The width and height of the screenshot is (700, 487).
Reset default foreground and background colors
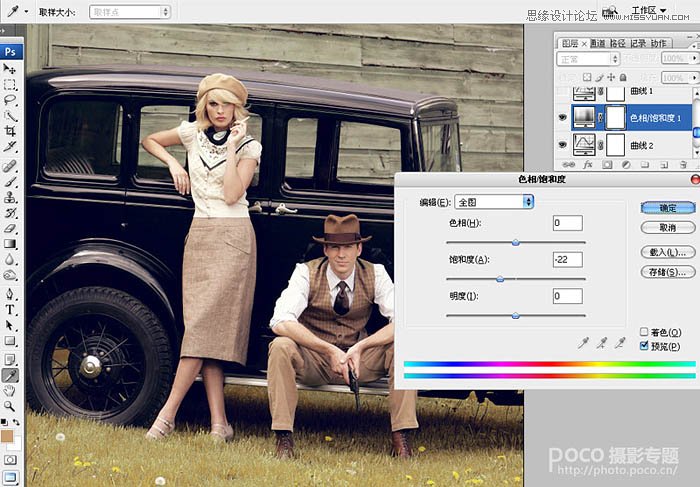pos(4,422)
